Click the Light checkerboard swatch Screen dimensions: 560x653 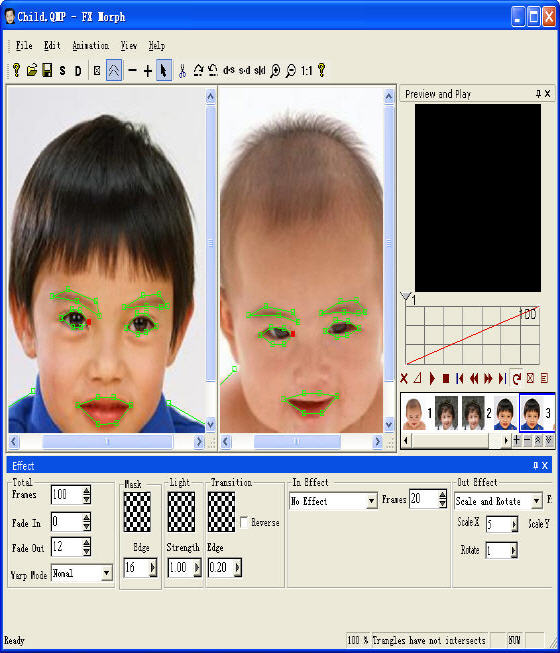(181, 512)
